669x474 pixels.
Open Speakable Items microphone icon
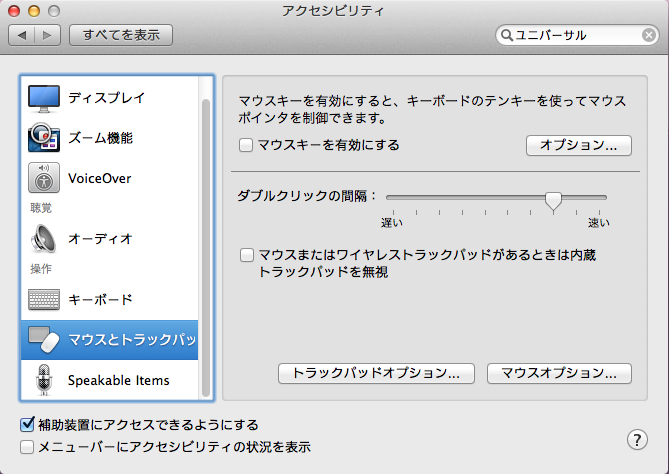[44, 380]
